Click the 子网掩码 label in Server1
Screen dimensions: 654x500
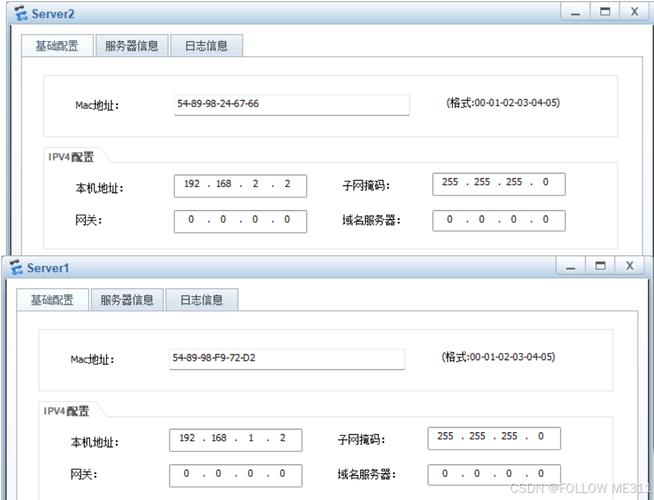pyautogui.click(x=362, y=439)
